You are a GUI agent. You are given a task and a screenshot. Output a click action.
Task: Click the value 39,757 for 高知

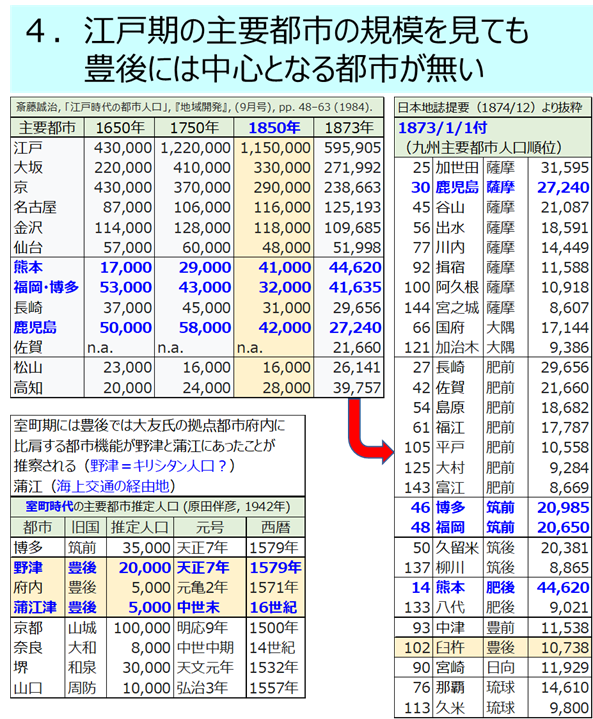[357, 388]
